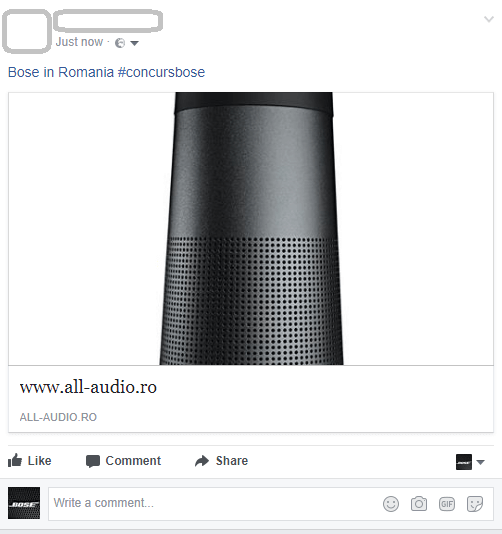Open the post audience dropdown arrow
The width and height of the screenshot is (502, 534).
[x=135, y=43]
